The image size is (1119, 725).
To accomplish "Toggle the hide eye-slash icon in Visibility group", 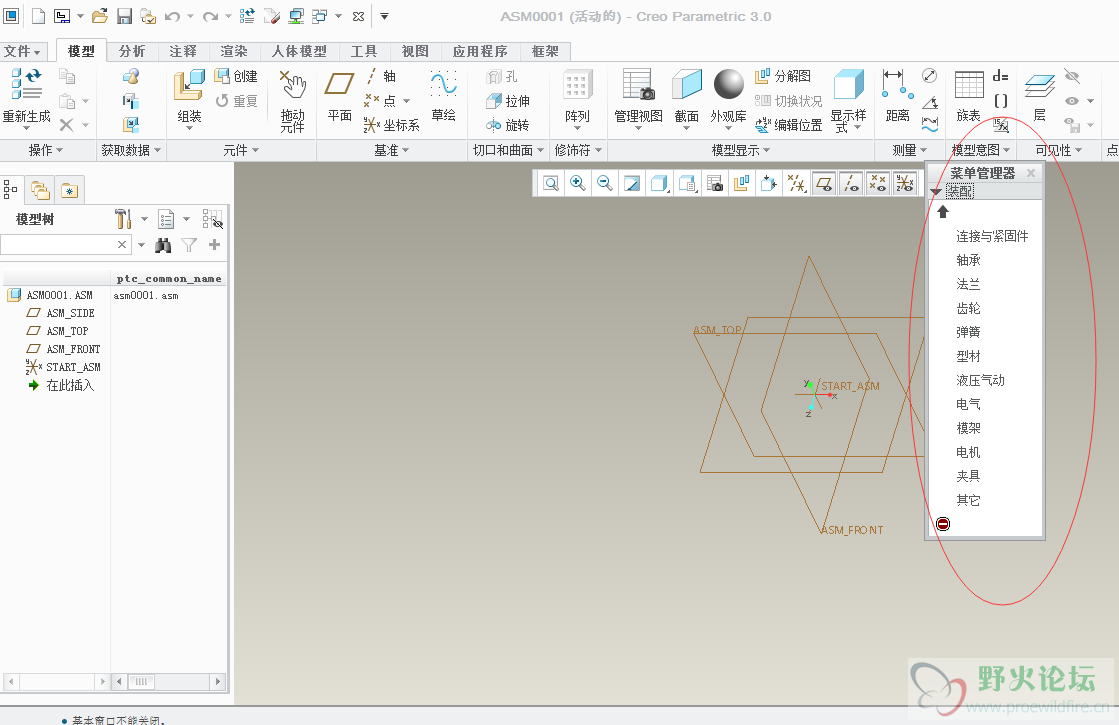I will pos(1072,76).
